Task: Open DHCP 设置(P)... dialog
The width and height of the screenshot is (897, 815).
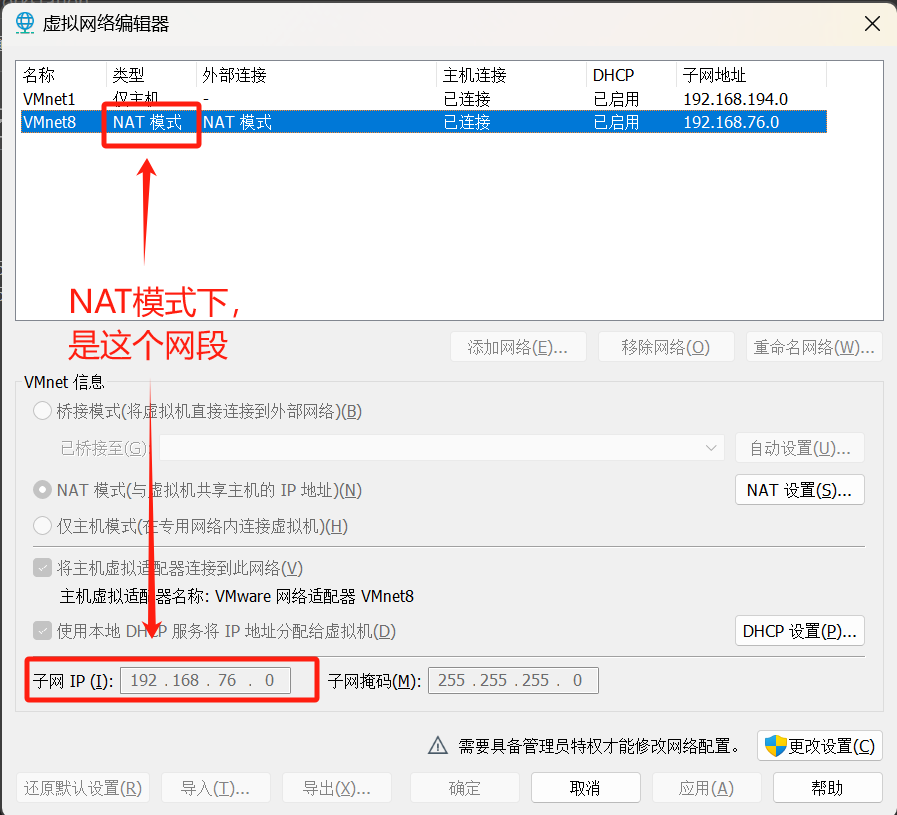Action: pos(800,631)
